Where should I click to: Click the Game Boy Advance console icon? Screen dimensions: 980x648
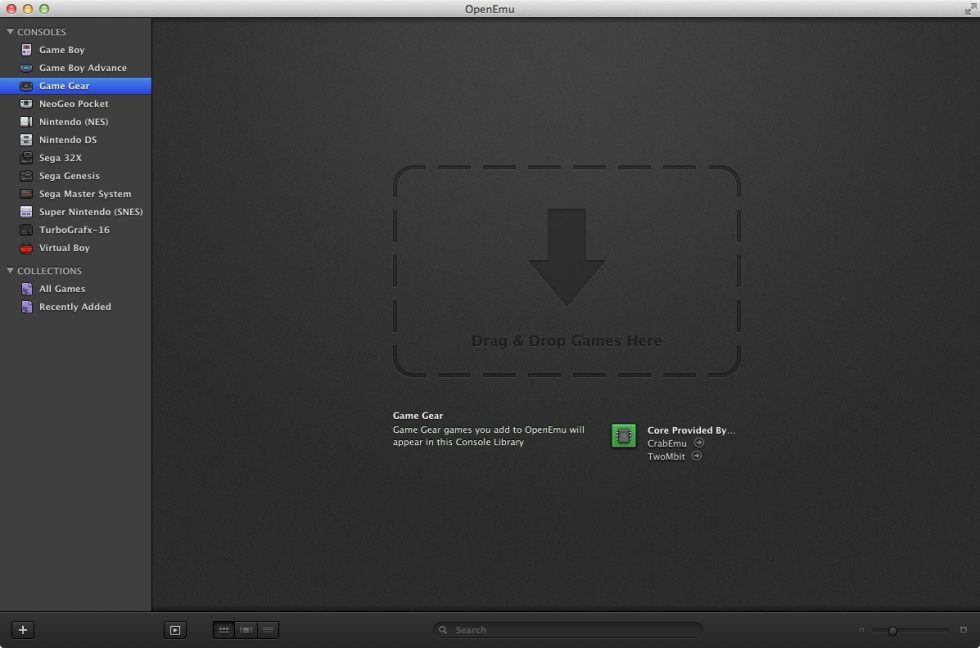pos(26,67)
